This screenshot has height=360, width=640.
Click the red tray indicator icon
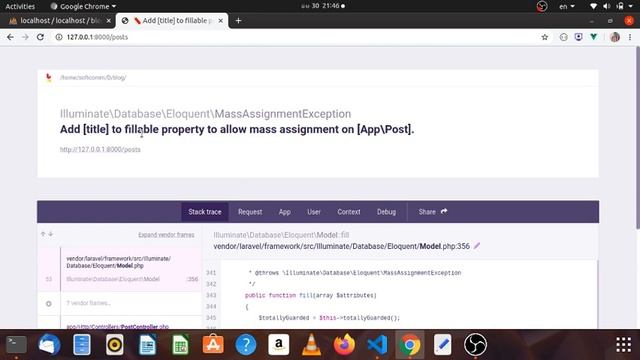coord(542,6)
